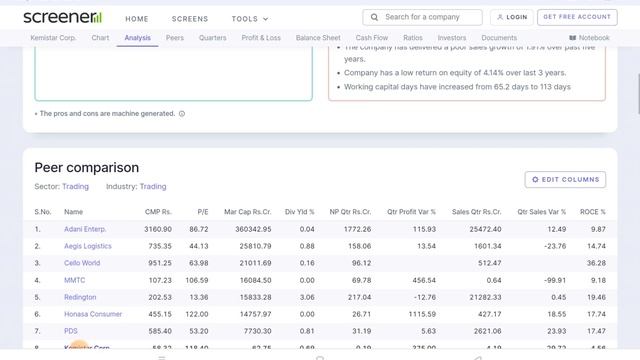Open the Notebook link
Image resolution: width=640 pixels, height=360 pixels.
pyautogui.click(x=589, y=38)
